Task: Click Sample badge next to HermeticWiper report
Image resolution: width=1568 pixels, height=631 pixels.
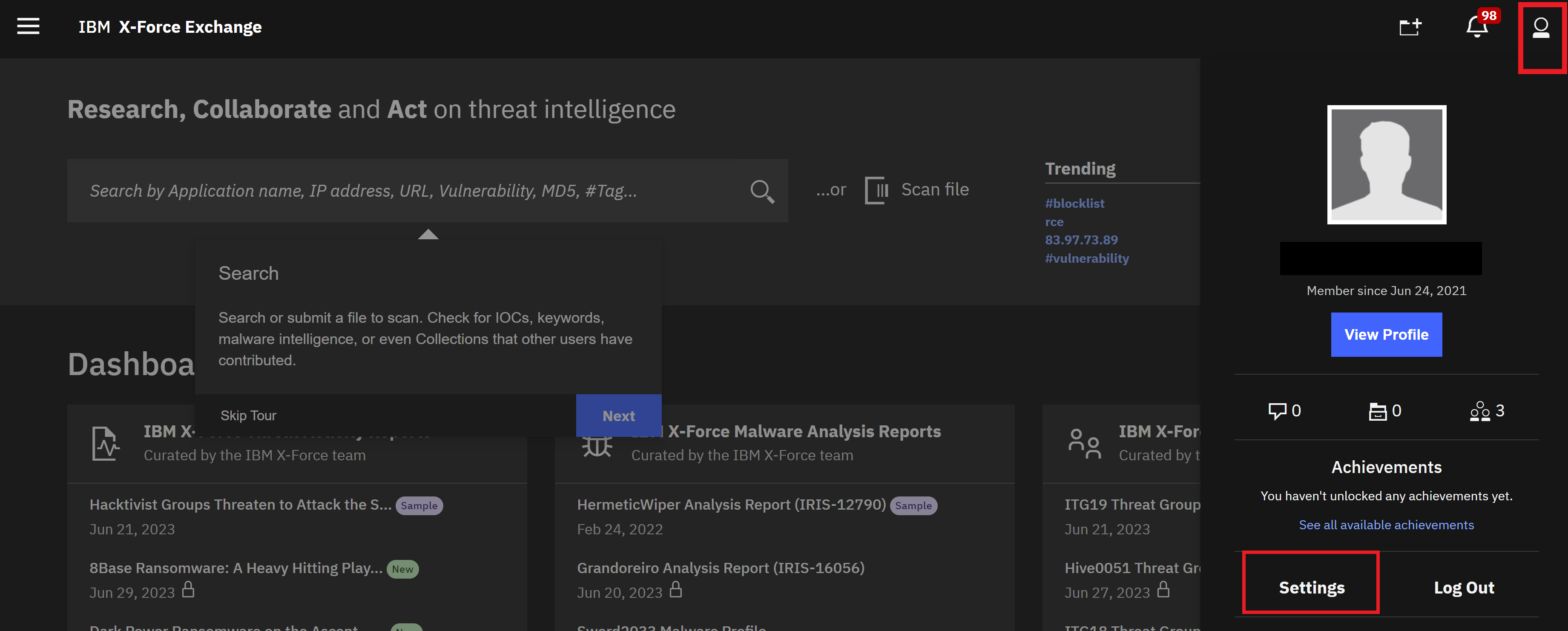Action: (913, 506)
